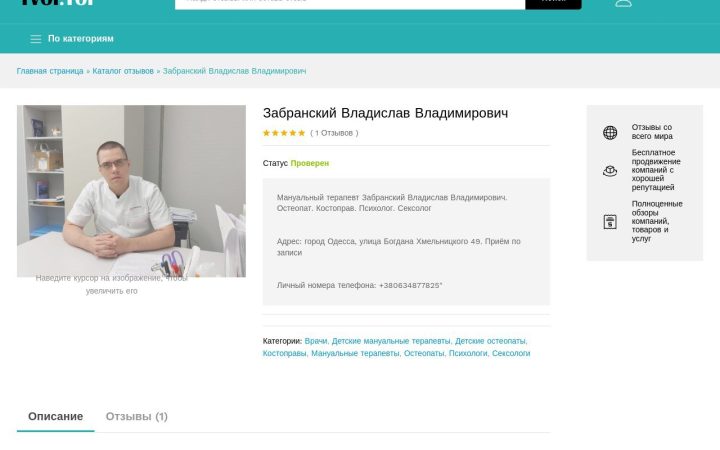Open the Костоправы category link

[x=285, y=354]
